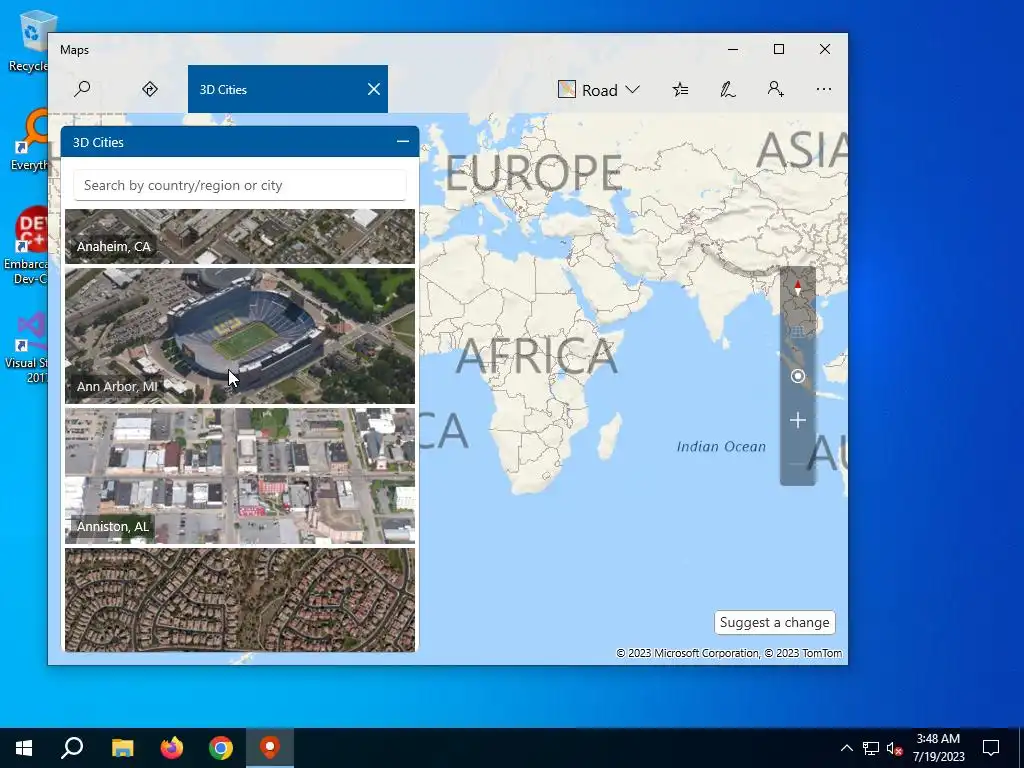Viewport: 1024px width, 768px height.
Task: Click the 3D Cities panel header title
Action: (98, 142)
